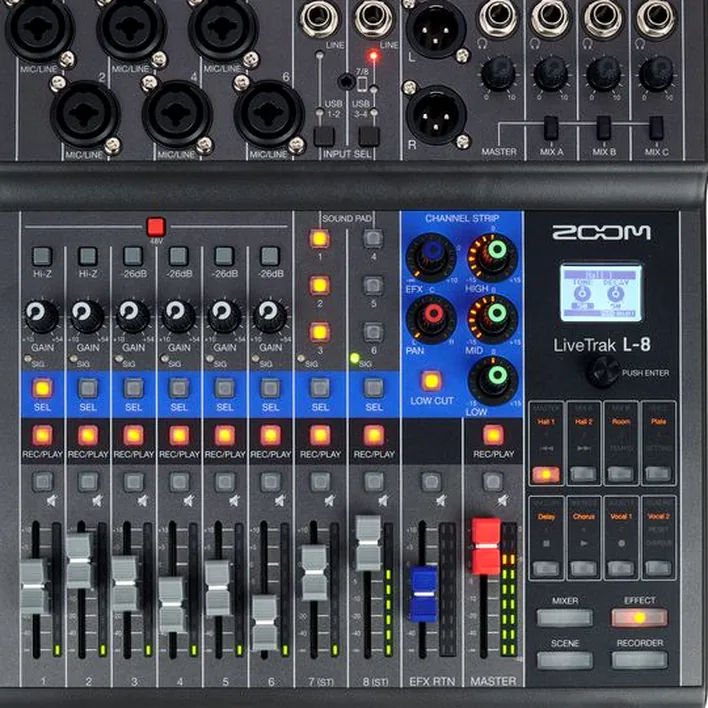Trigger Sound Pad 5

373,285
